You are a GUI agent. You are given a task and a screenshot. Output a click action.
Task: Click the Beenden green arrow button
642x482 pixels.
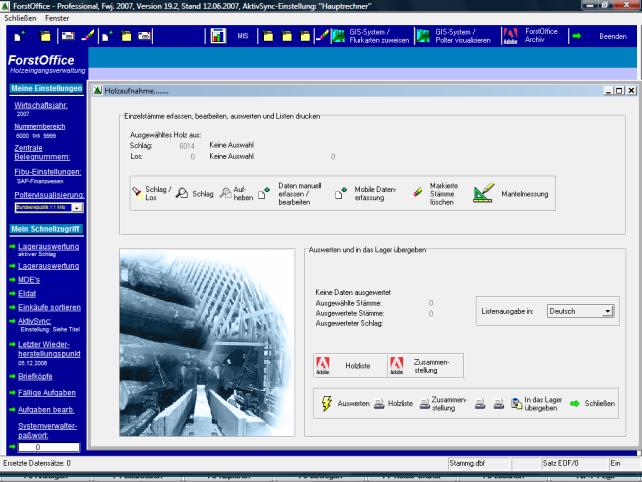600,36
